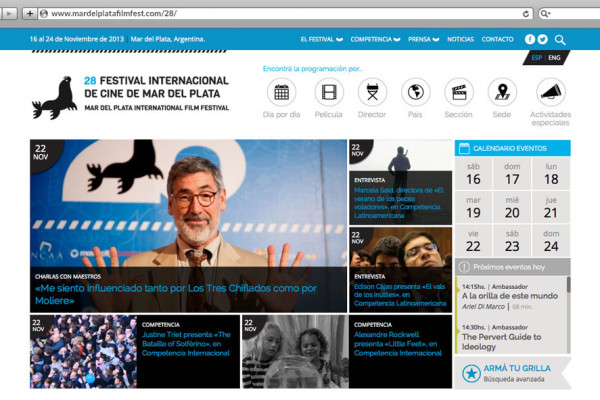Click the upcoming events list scrollbar
The image size is (600, 400).
[569, 284]
